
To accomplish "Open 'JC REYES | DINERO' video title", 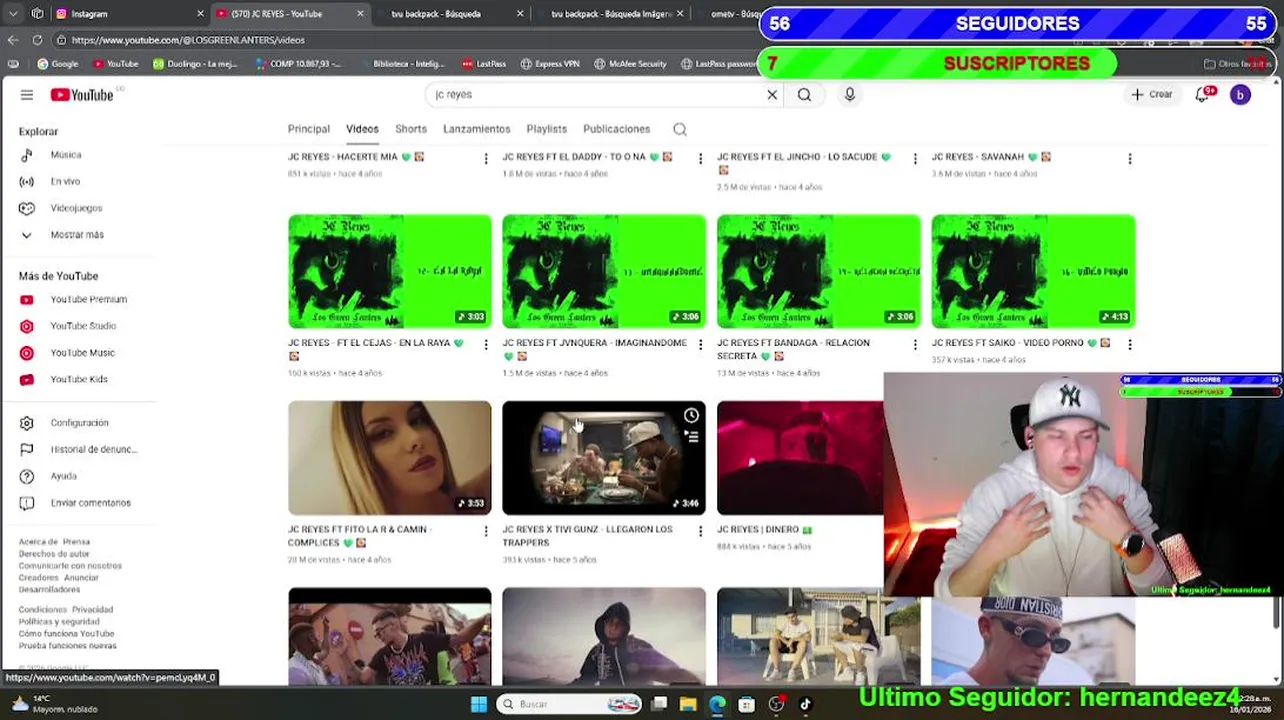I will 765,530.
